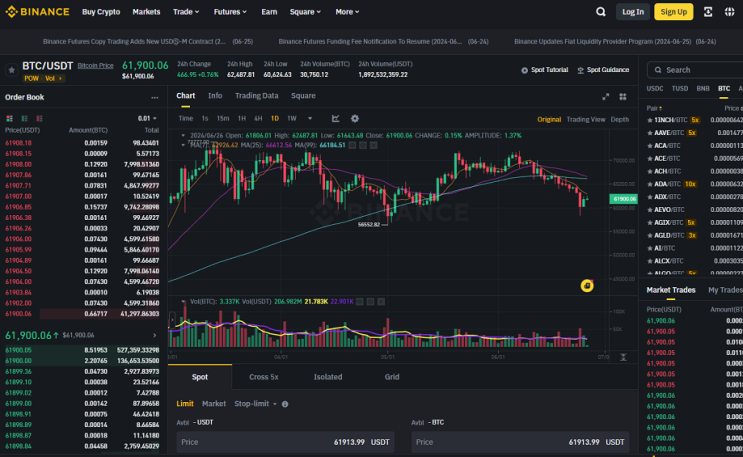Select the 15m chart interval
Viewport: 743px width, 457px height.
[x=223, y=119]
